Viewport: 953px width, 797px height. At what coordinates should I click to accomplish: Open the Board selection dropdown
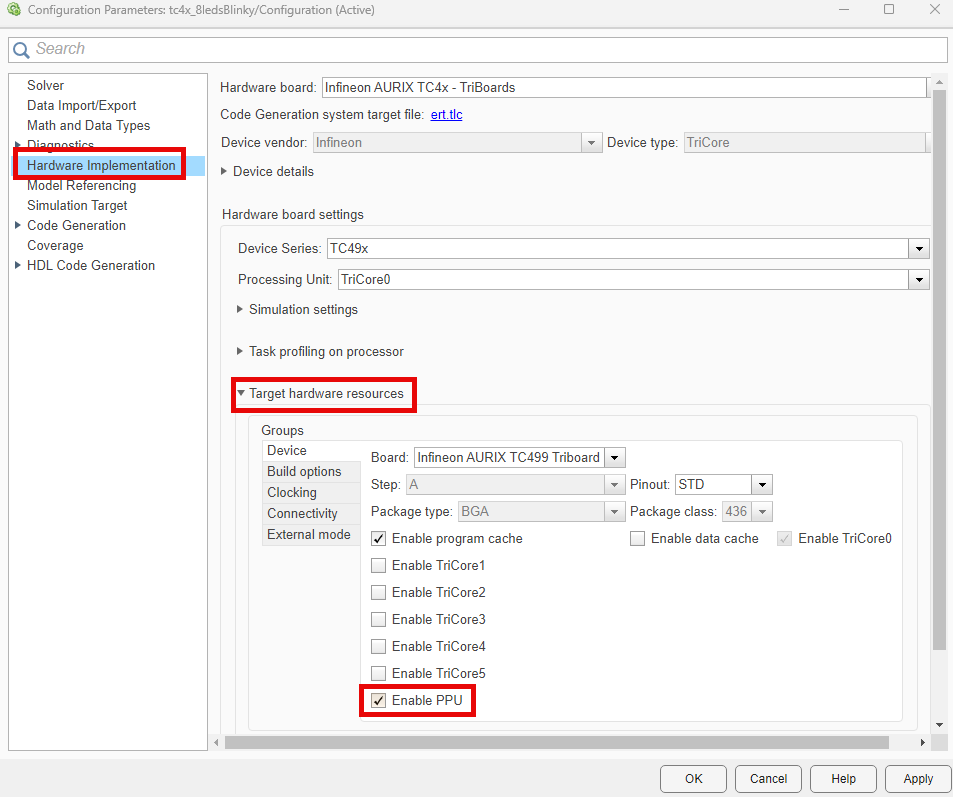click(614, 457)
